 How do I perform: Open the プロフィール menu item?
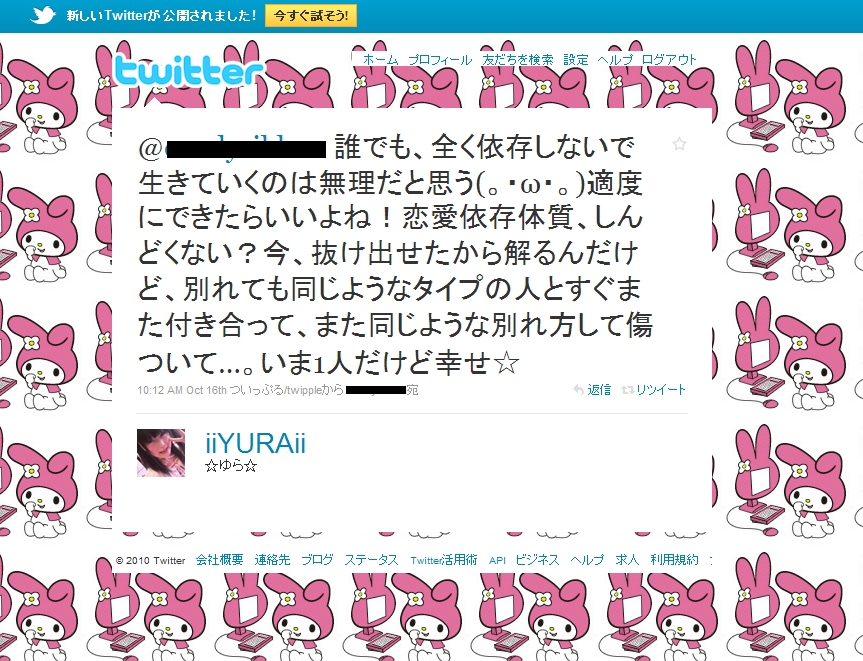coord(440,59)
